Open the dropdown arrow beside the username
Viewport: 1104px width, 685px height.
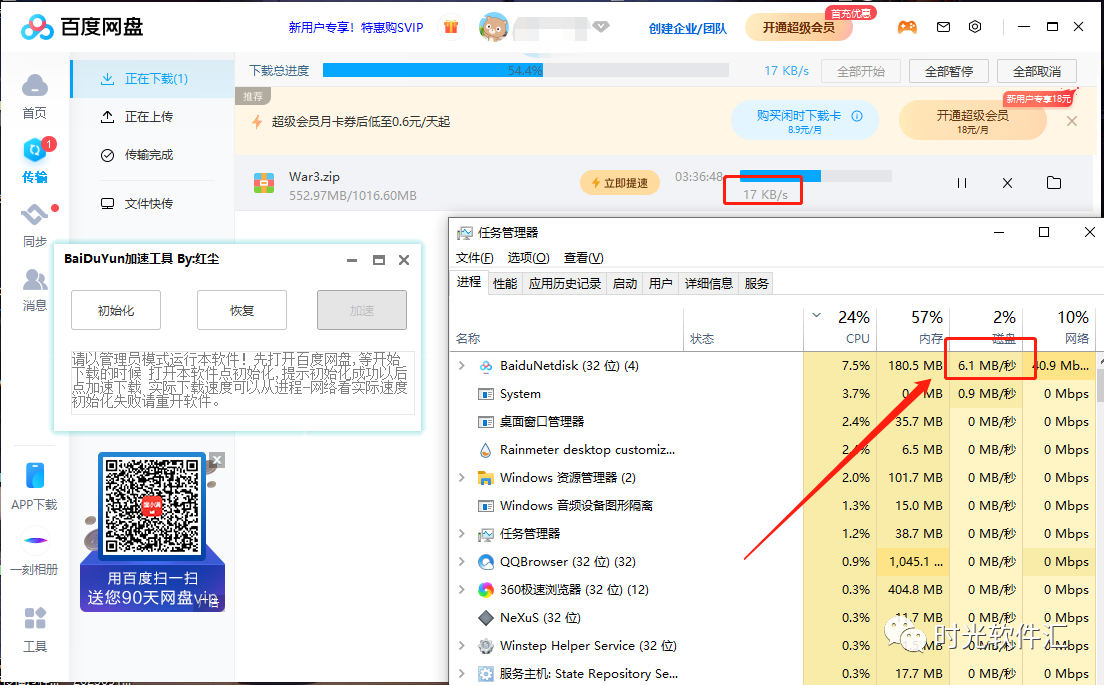pyautogui.click(x=601, y=27)
